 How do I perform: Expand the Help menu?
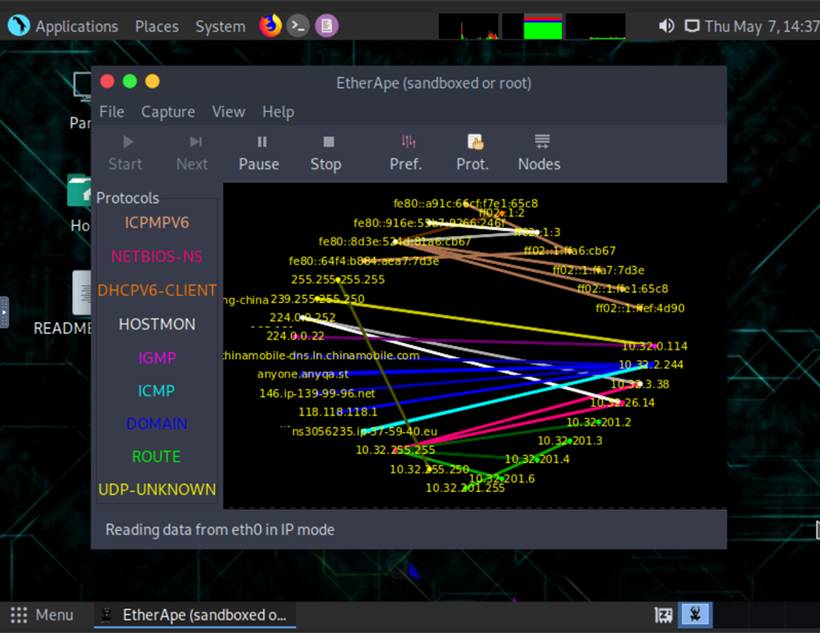[278, 111]
